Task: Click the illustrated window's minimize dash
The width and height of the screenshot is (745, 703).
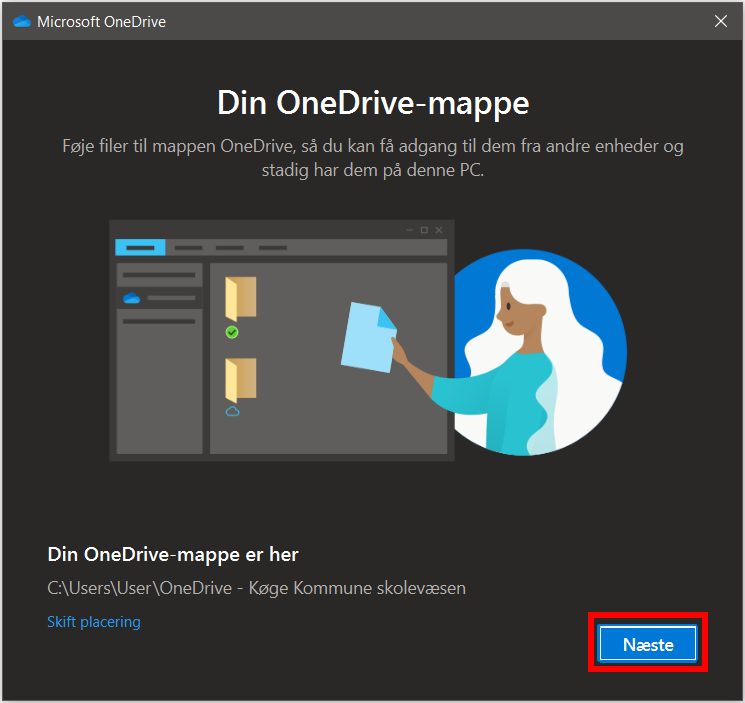Action: tap(409, 230)
